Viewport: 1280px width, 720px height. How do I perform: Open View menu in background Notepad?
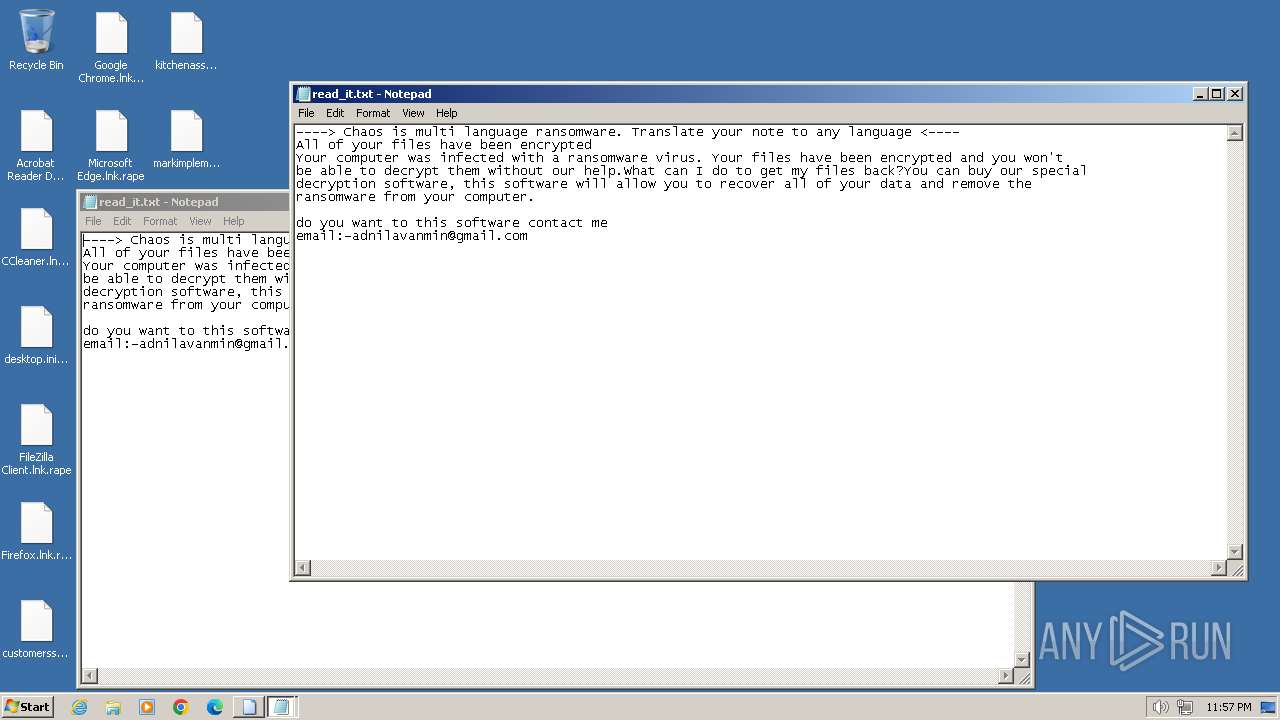tap(200, 221)
